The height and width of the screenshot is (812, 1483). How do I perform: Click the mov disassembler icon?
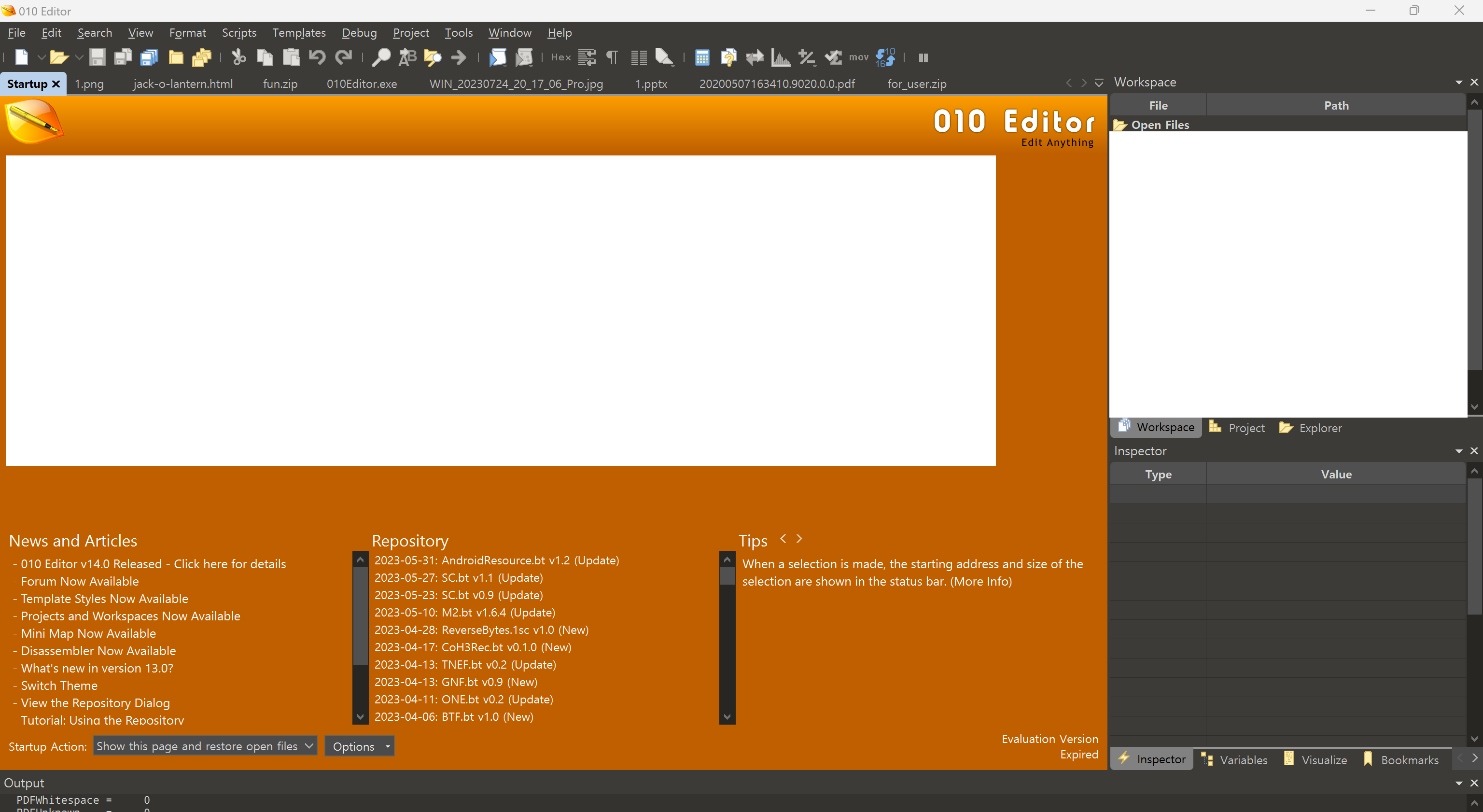[858, 57]
